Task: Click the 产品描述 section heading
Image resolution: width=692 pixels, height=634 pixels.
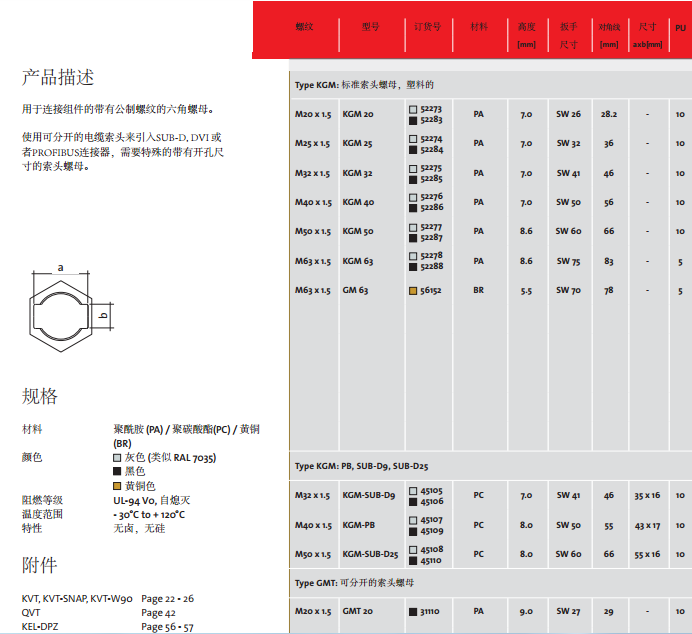Action: [x=58, y=78]
